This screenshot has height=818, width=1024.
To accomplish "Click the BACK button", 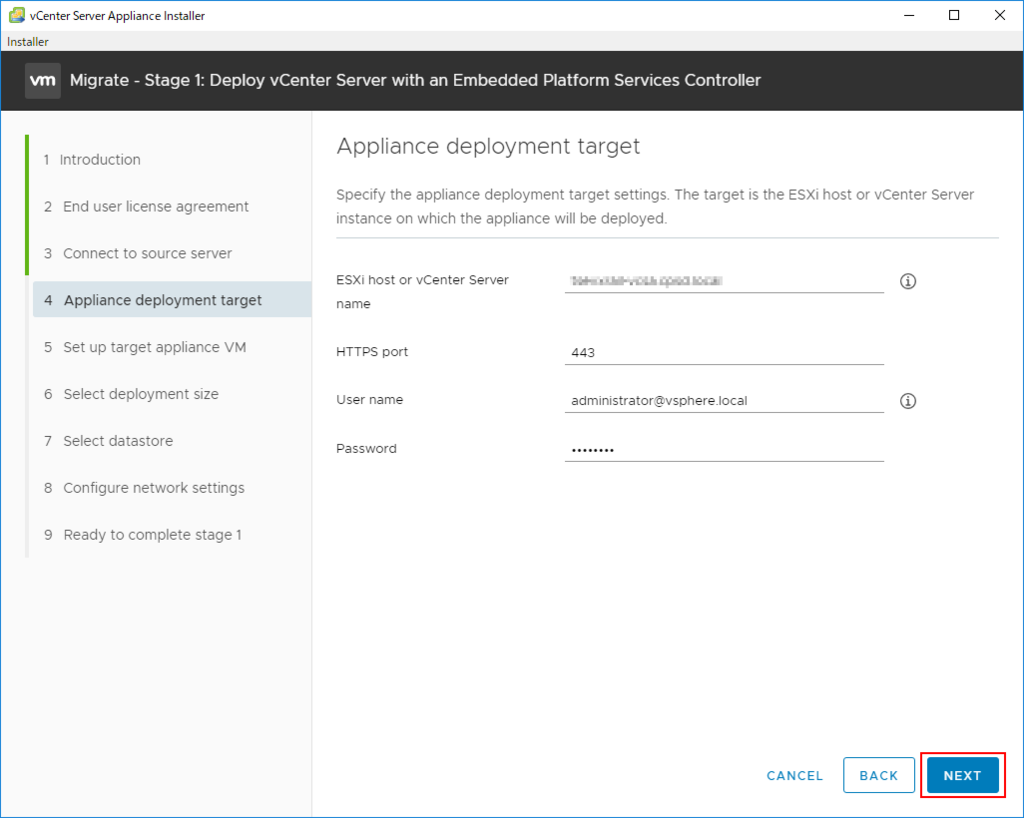I will (879, 775).
